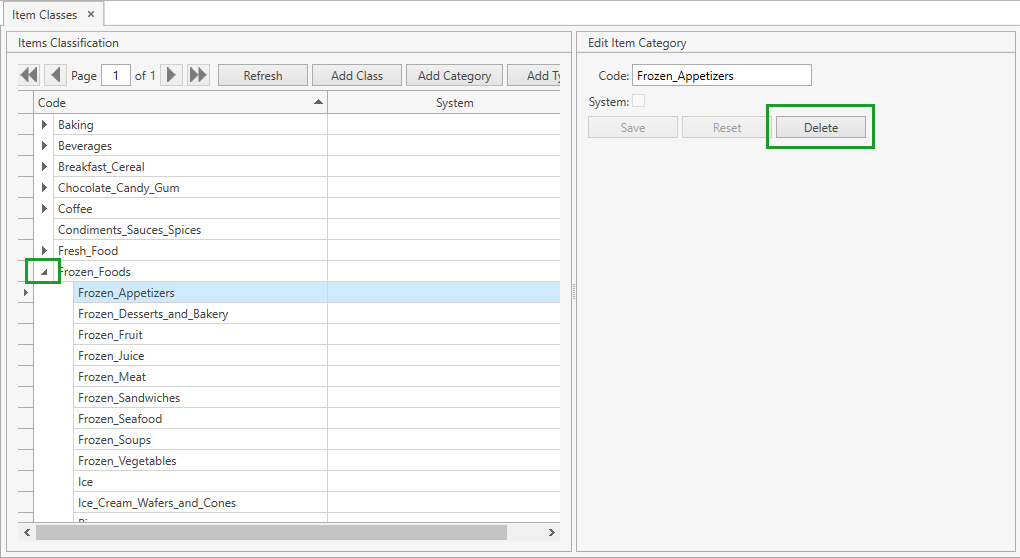Go to previous page arrow
Screen dimensions: 1020x558
point(56,75)
